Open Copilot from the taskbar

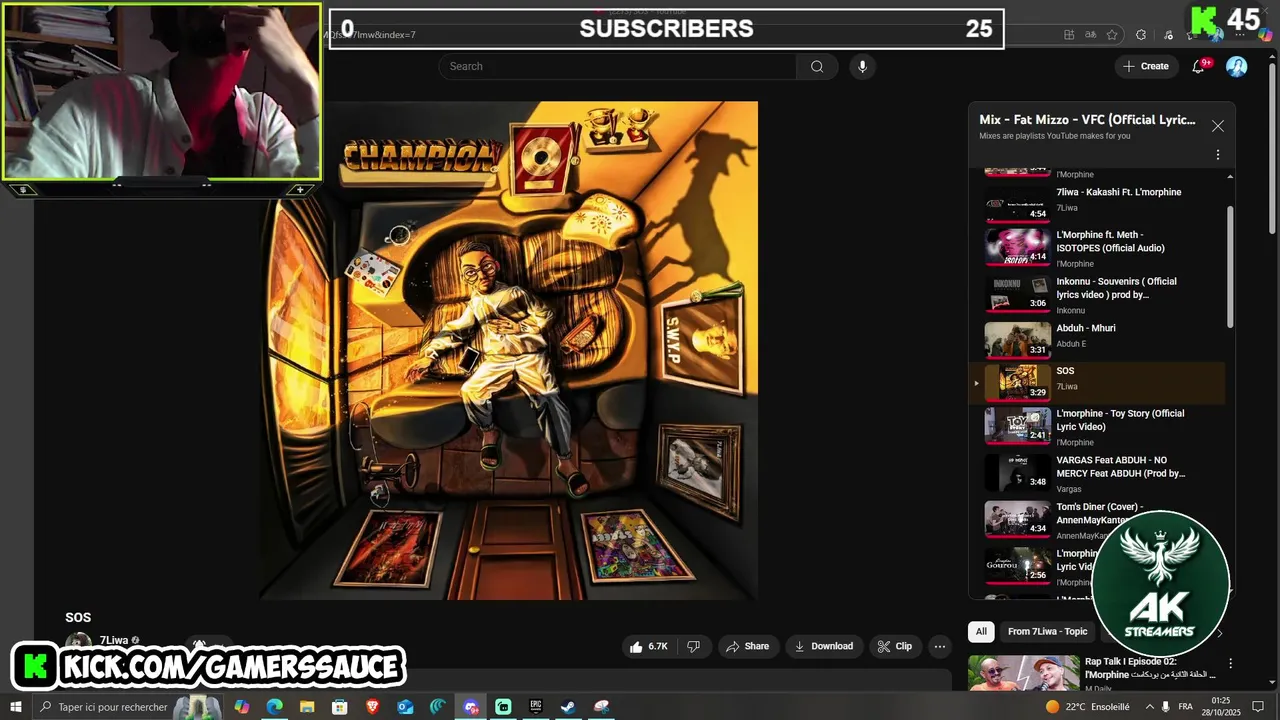click(241, 707)
